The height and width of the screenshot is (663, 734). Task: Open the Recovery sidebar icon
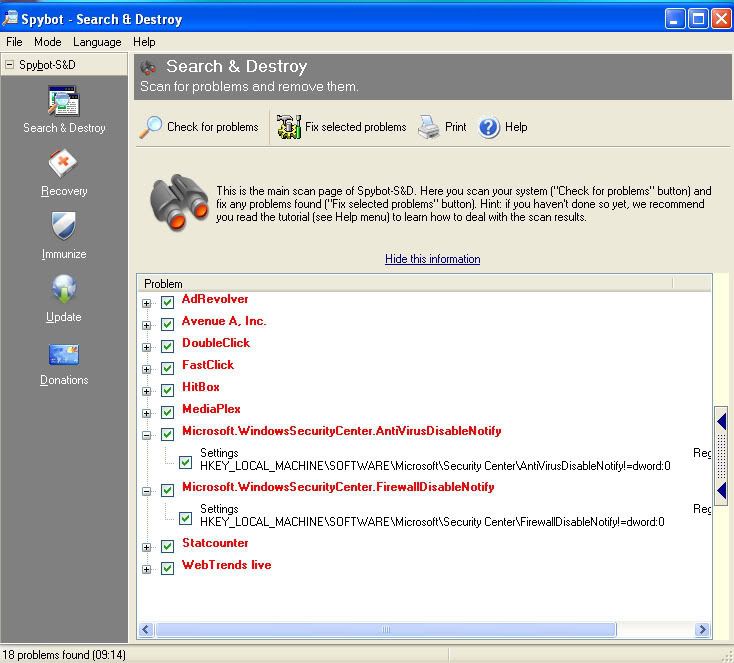pyautogui.click(x=64, y=164)
